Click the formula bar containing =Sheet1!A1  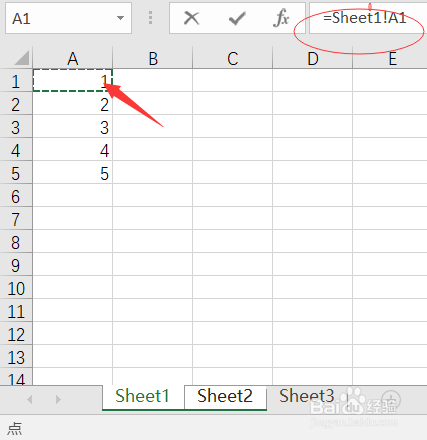368,18
